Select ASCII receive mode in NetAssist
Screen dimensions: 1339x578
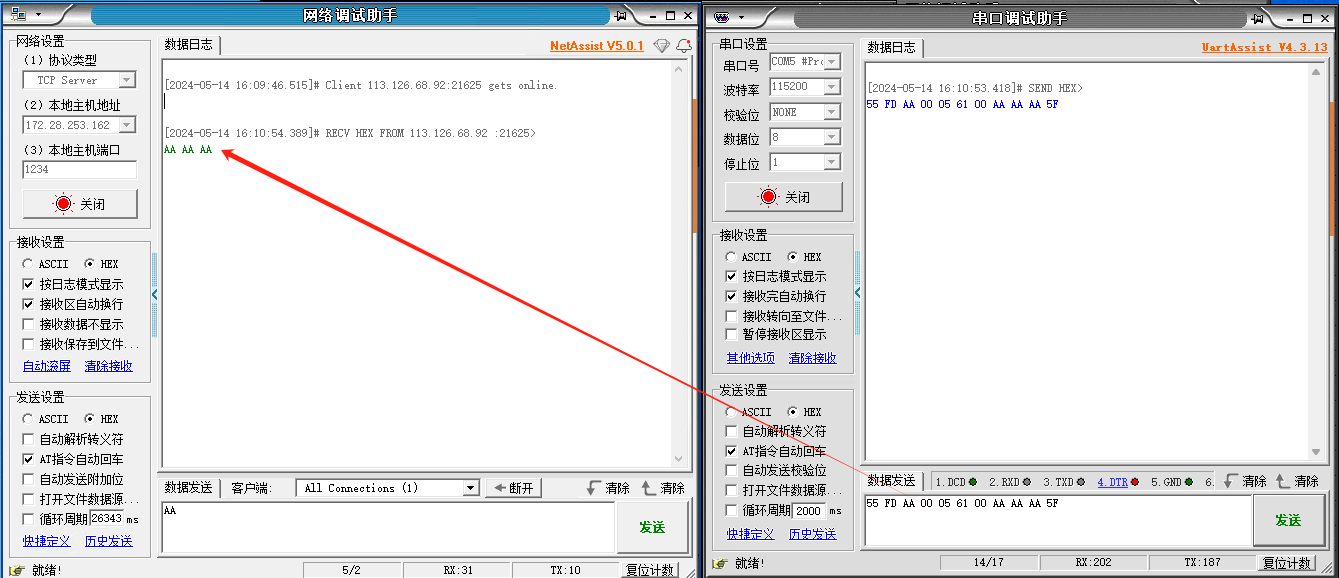click(x=30, y=264)
